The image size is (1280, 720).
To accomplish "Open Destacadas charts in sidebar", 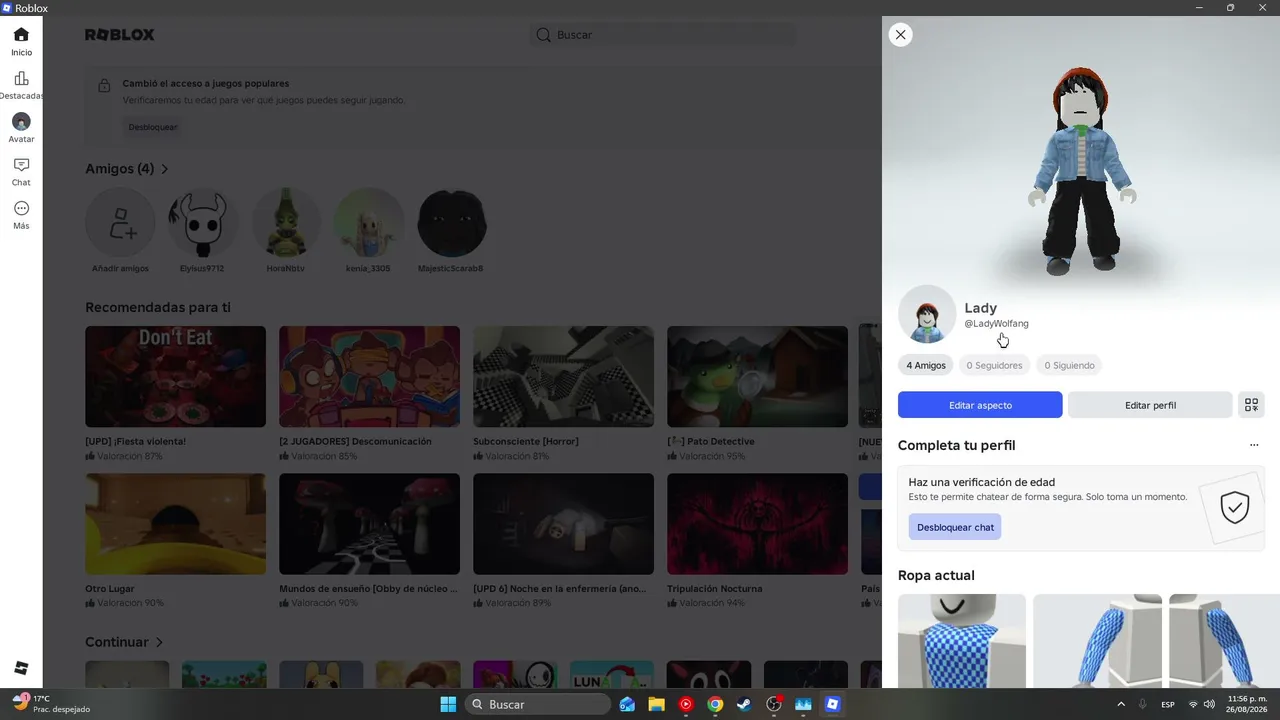I will click(21, 85).
